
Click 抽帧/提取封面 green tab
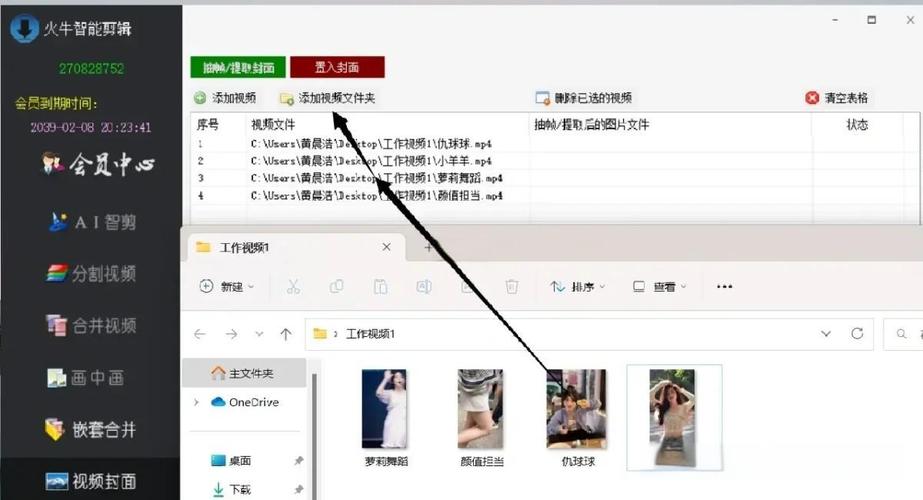click(x=238, y=67)
